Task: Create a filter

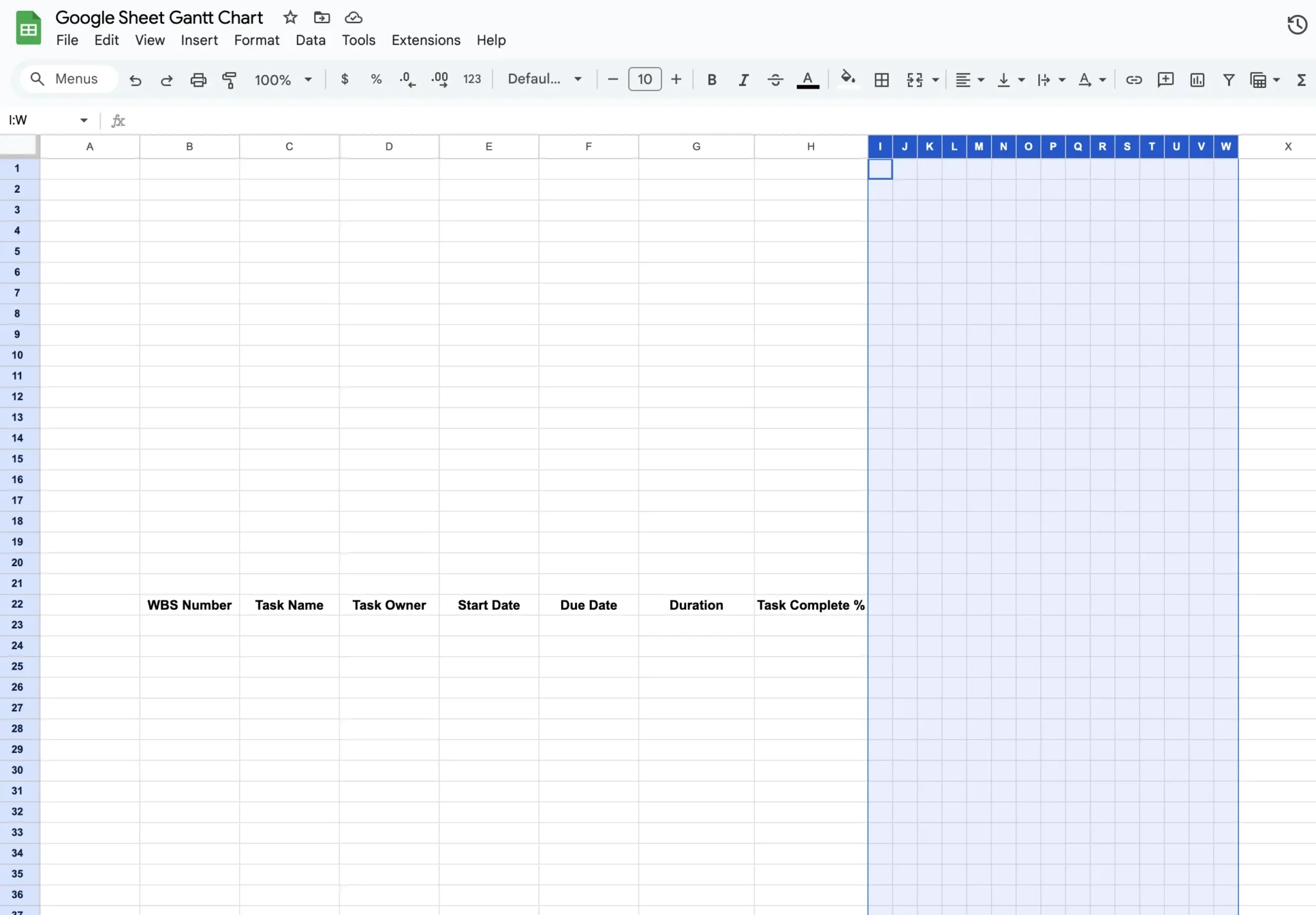Action: pyautogui.click(x=1228, y=79)
